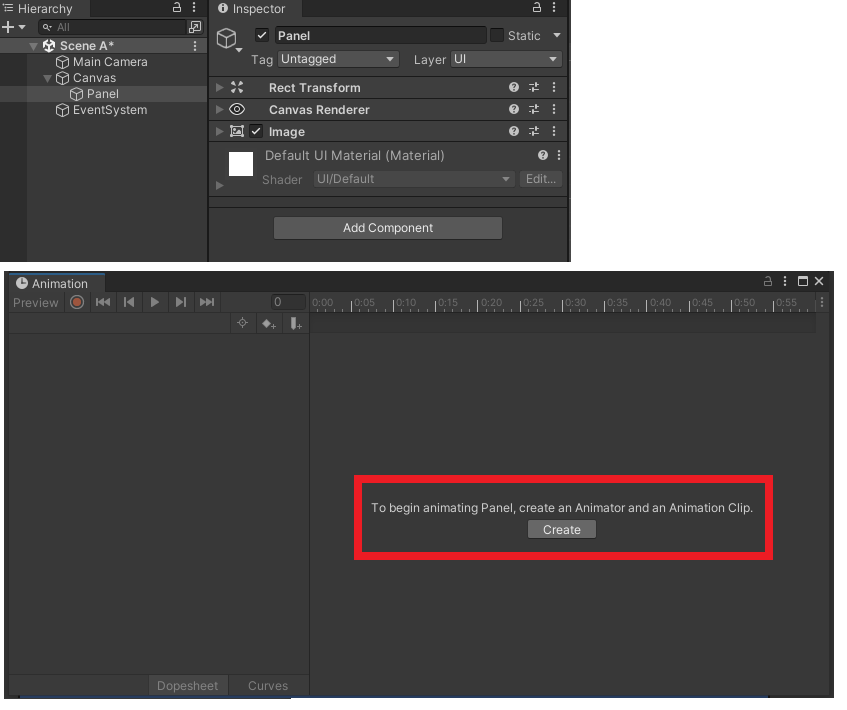Click the Inspector panel lock icon
847x710 pixels.
(x=537, y=8)
